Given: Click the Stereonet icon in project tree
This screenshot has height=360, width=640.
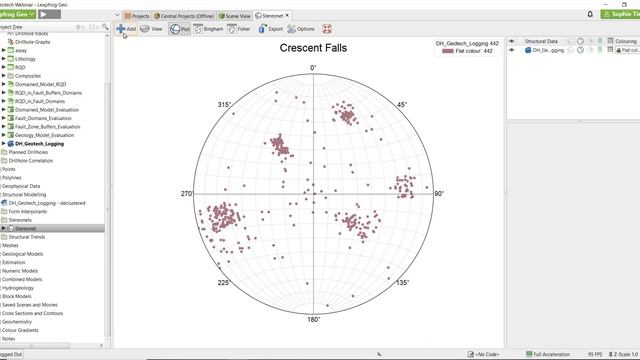Looking at the screenshot, I should (x=11, y=228).
